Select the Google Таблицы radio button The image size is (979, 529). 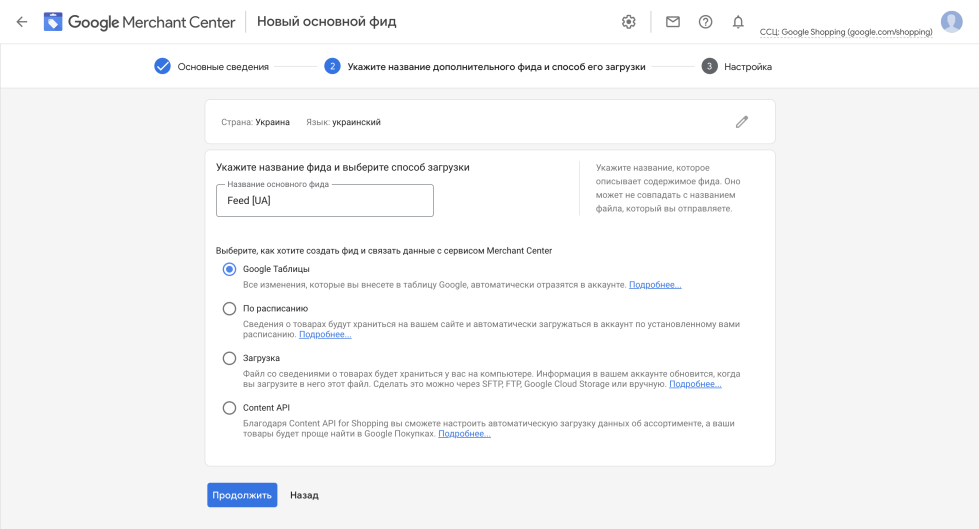point(229,269)
